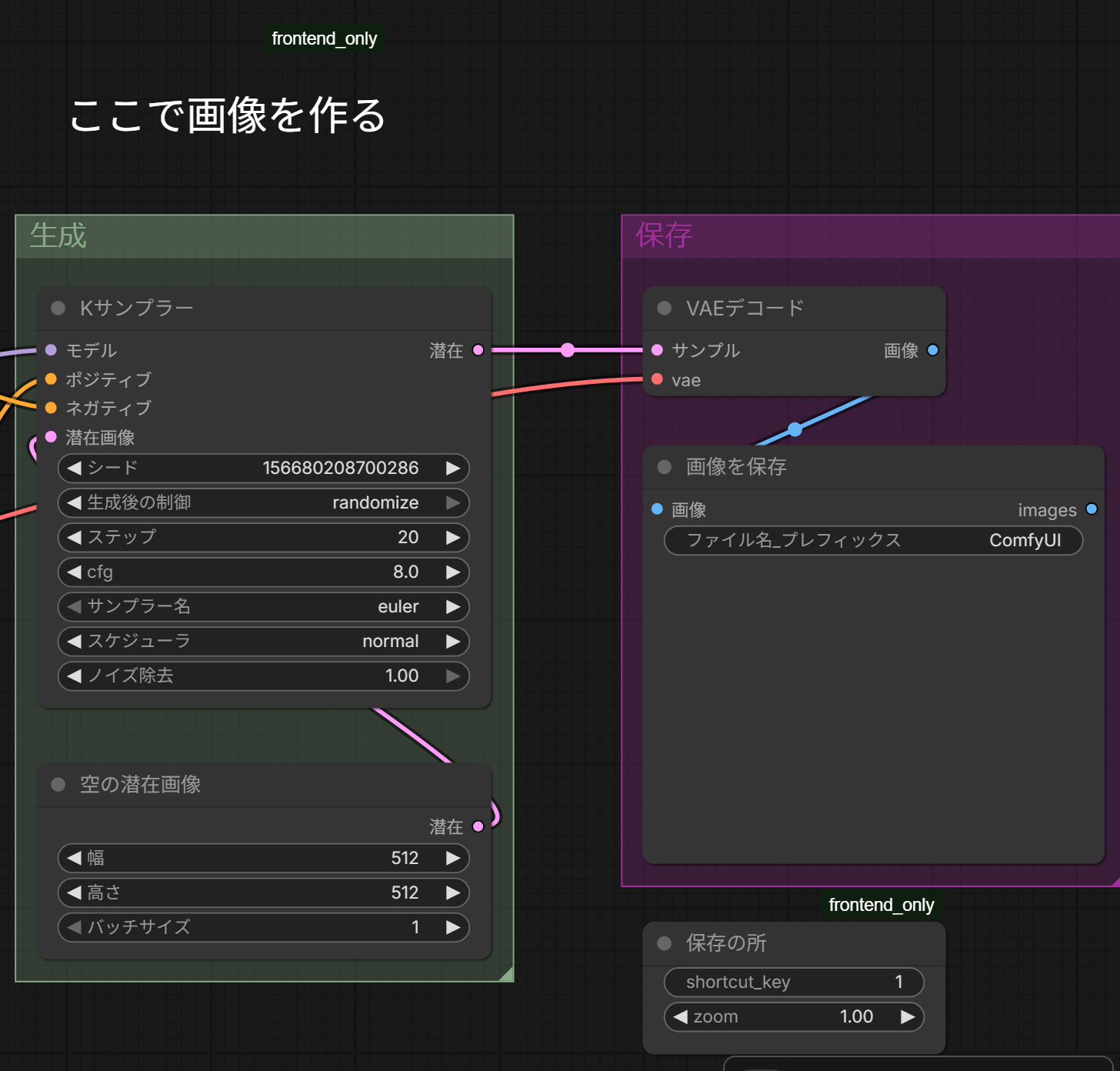
Task: Increase ステップ count with right arrow
Action: (453, 538)
